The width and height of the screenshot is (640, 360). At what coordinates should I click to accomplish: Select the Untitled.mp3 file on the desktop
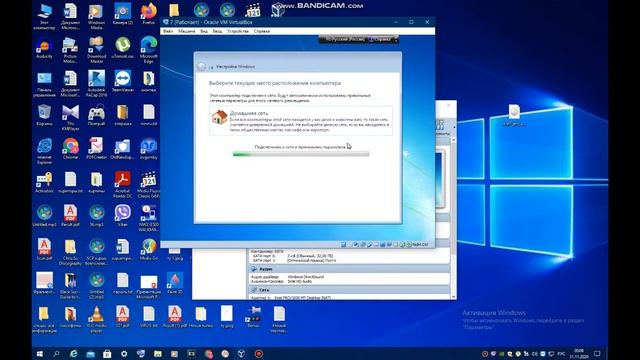[44, 216]
